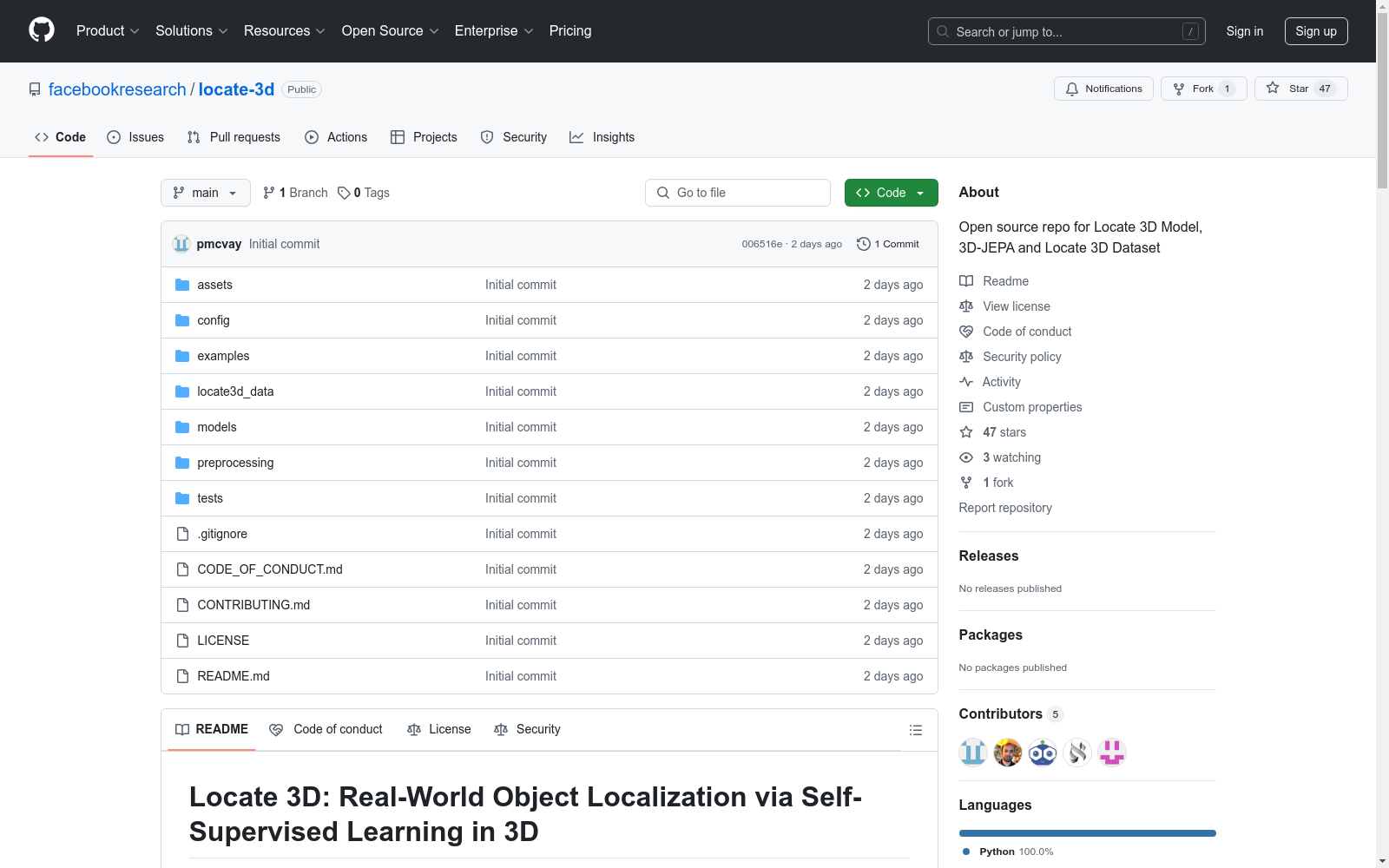Screen dimensions: 1389x868
Task: Open pmcvay's avatar in commit header
Action: pos(181,244)
